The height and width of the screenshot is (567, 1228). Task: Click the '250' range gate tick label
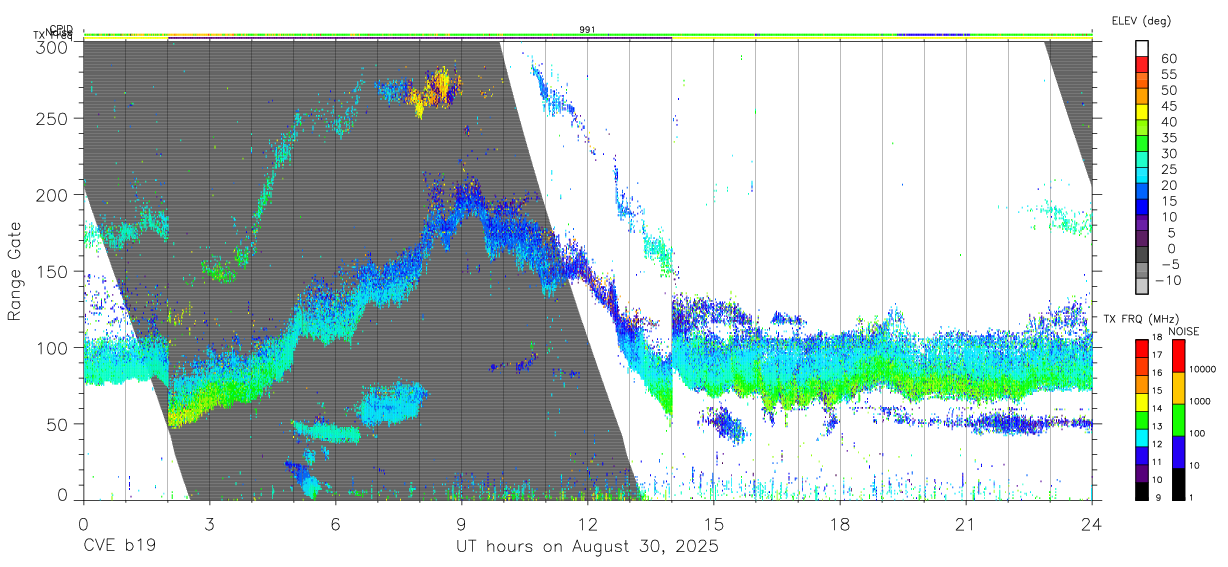(x=53, y=118)
